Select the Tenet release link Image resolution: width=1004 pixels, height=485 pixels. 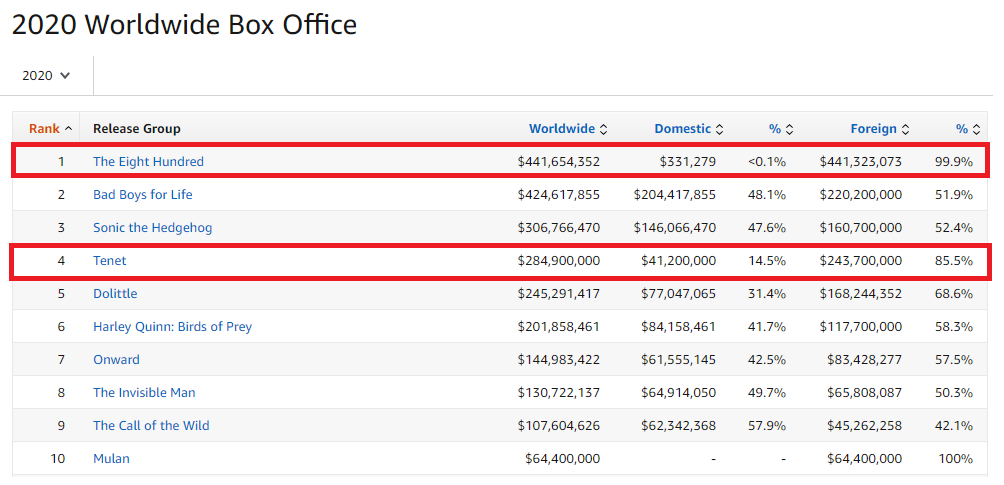point(110,261)
